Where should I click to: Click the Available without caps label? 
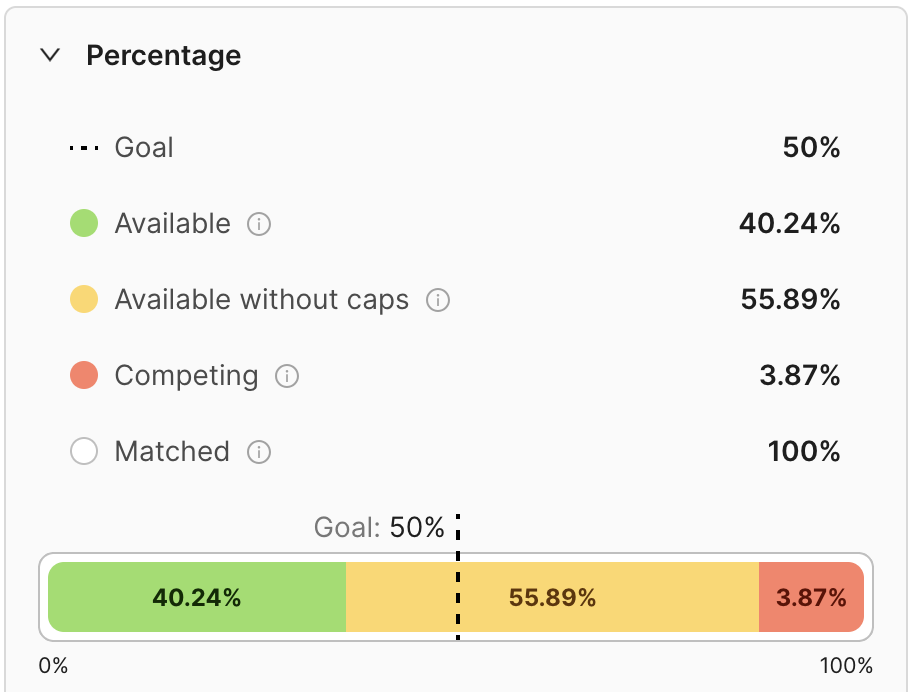click(262, 300)
